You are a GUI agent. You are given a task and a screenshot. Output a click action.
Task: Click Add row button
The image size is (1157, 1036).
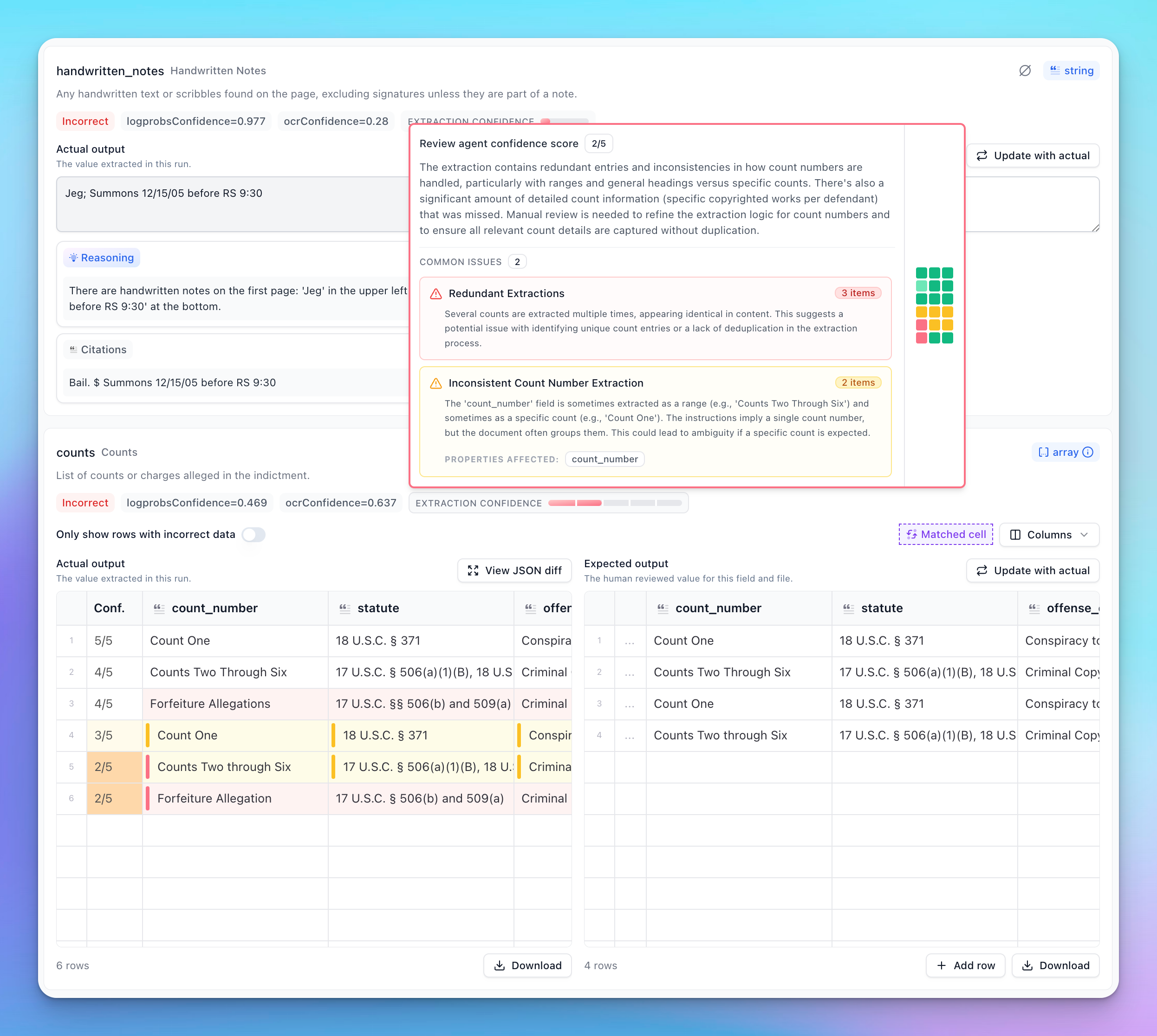965,965
